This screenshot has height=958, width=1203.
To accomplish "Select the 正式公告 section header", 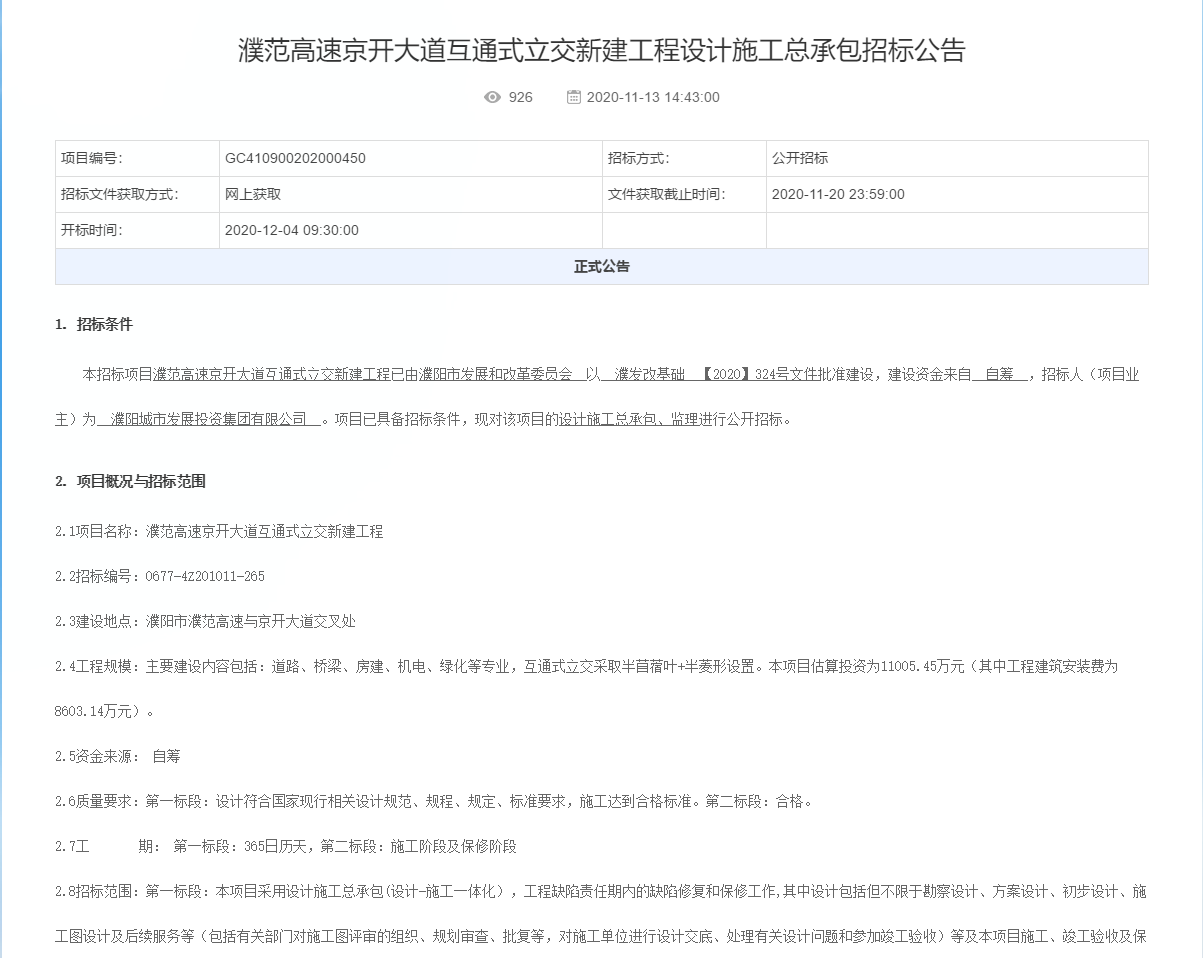I will point(601,267).
